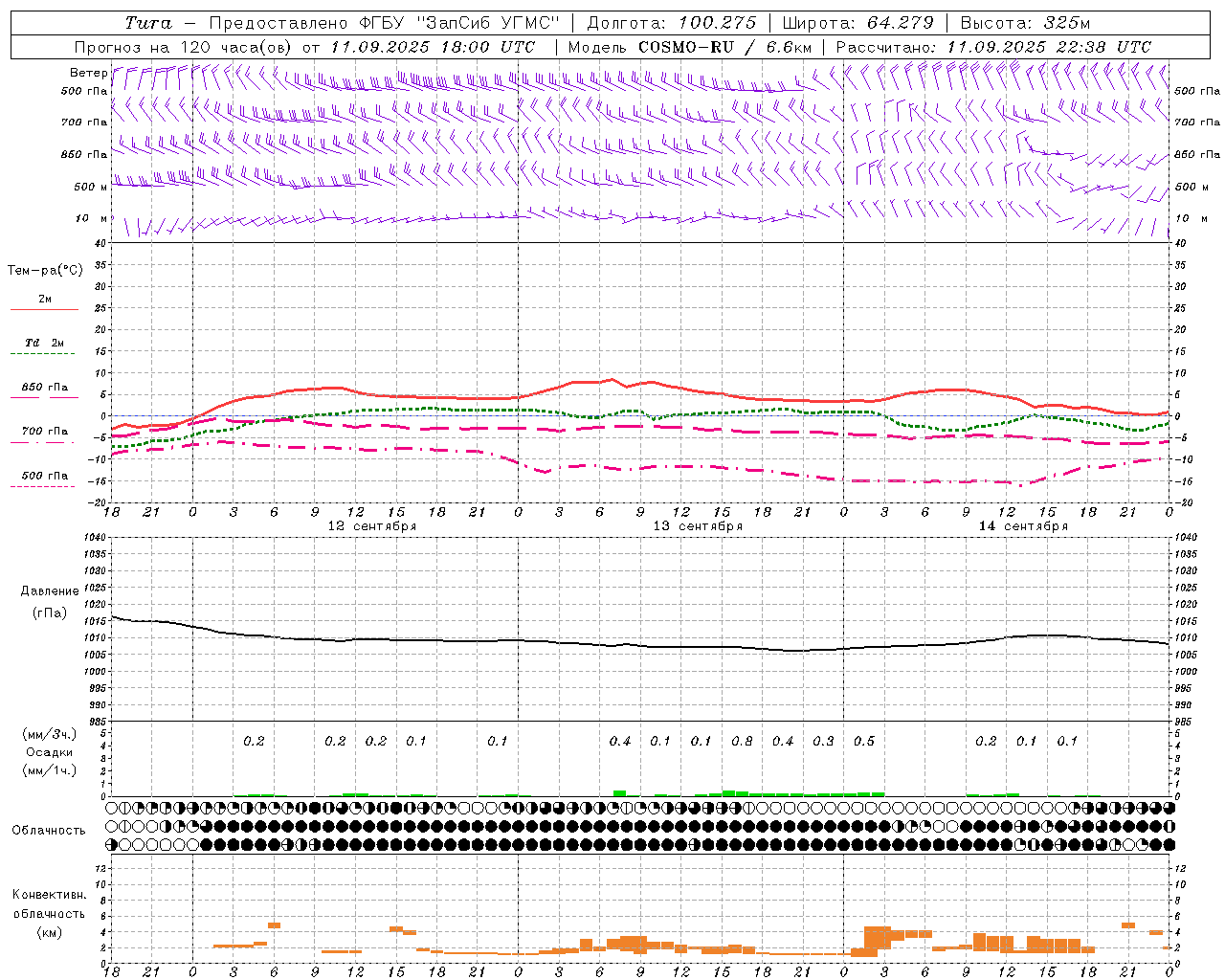Screen dimensions: 1225x980
Task: Click the Модель COSMO-RU / 6.6км text
Action: (x=690, y=47)
